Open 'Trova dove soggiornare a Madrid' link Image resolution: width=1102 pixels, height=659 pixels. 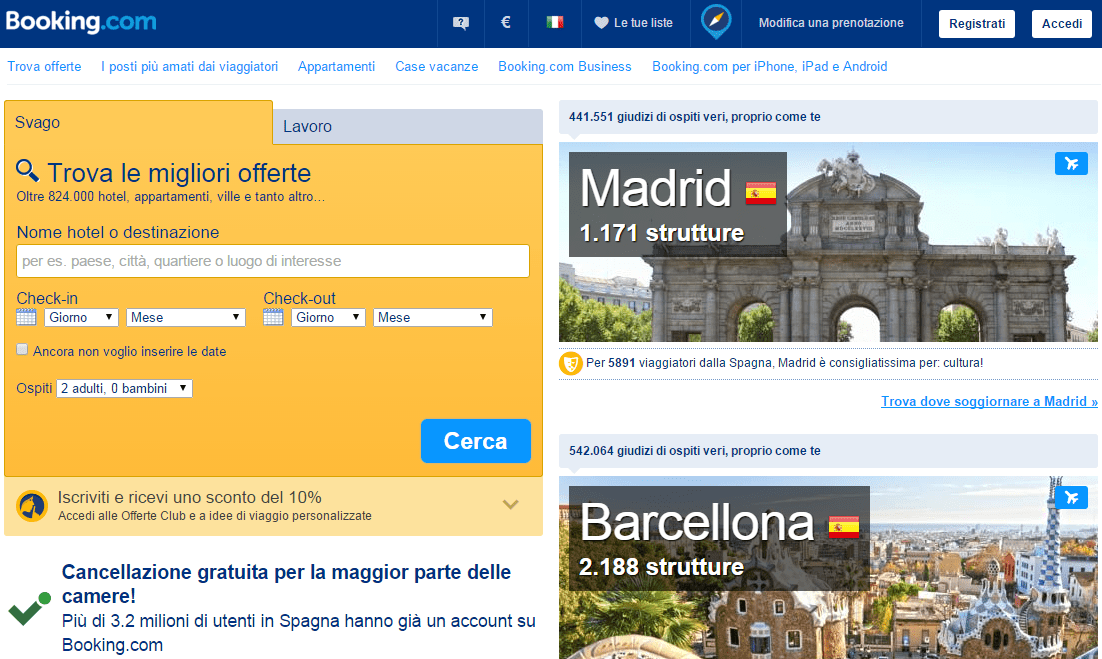click(x=989, y=401)
